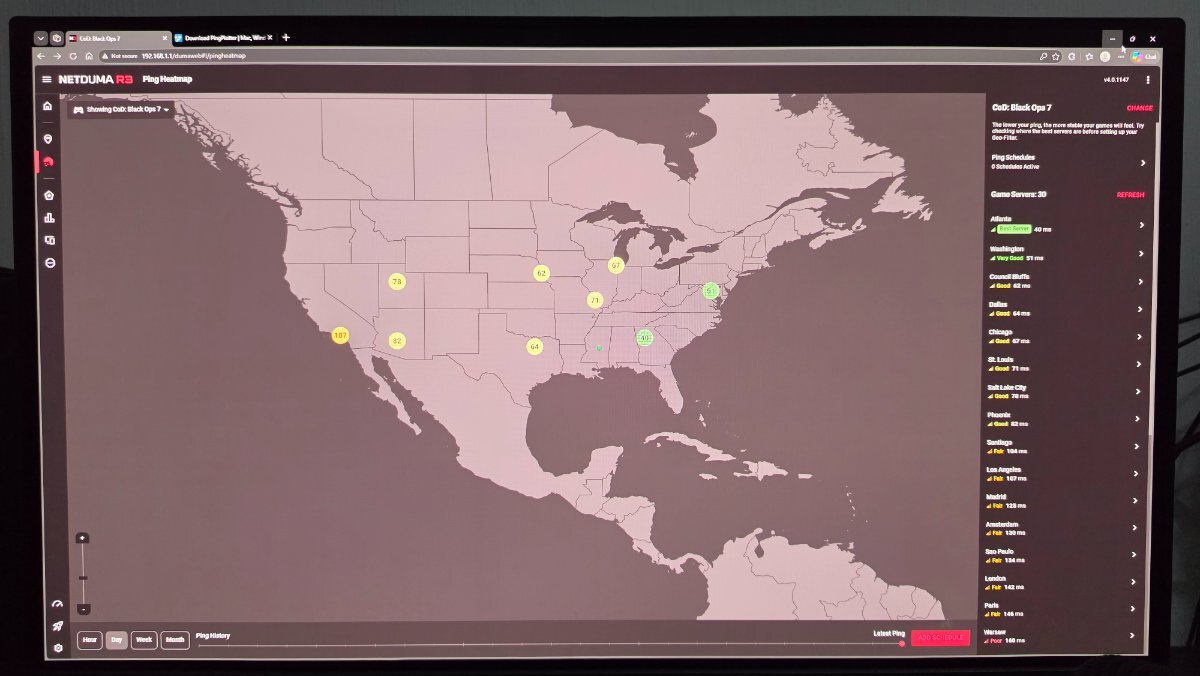Viewport: 1200px width, 676px height.
Task: Click the speedometer icon in sidebar
Action: pyautogui.click(x=57, y=604)
